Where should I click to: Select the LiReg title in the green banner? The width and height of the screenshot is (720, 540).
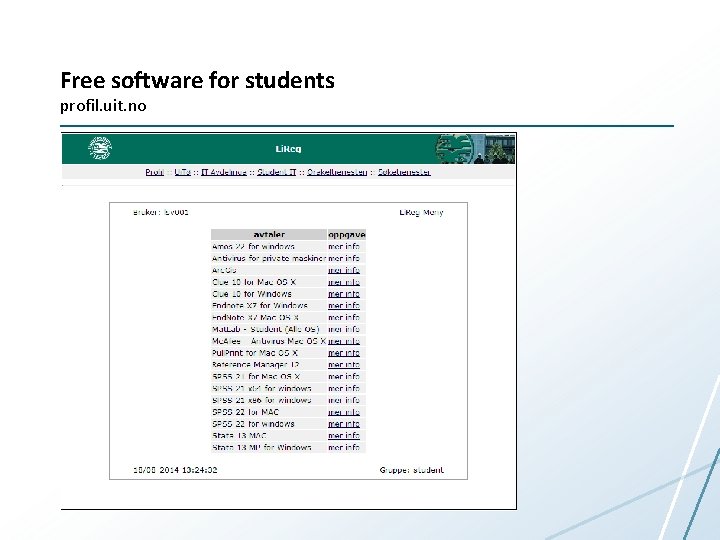pos(288,149)
